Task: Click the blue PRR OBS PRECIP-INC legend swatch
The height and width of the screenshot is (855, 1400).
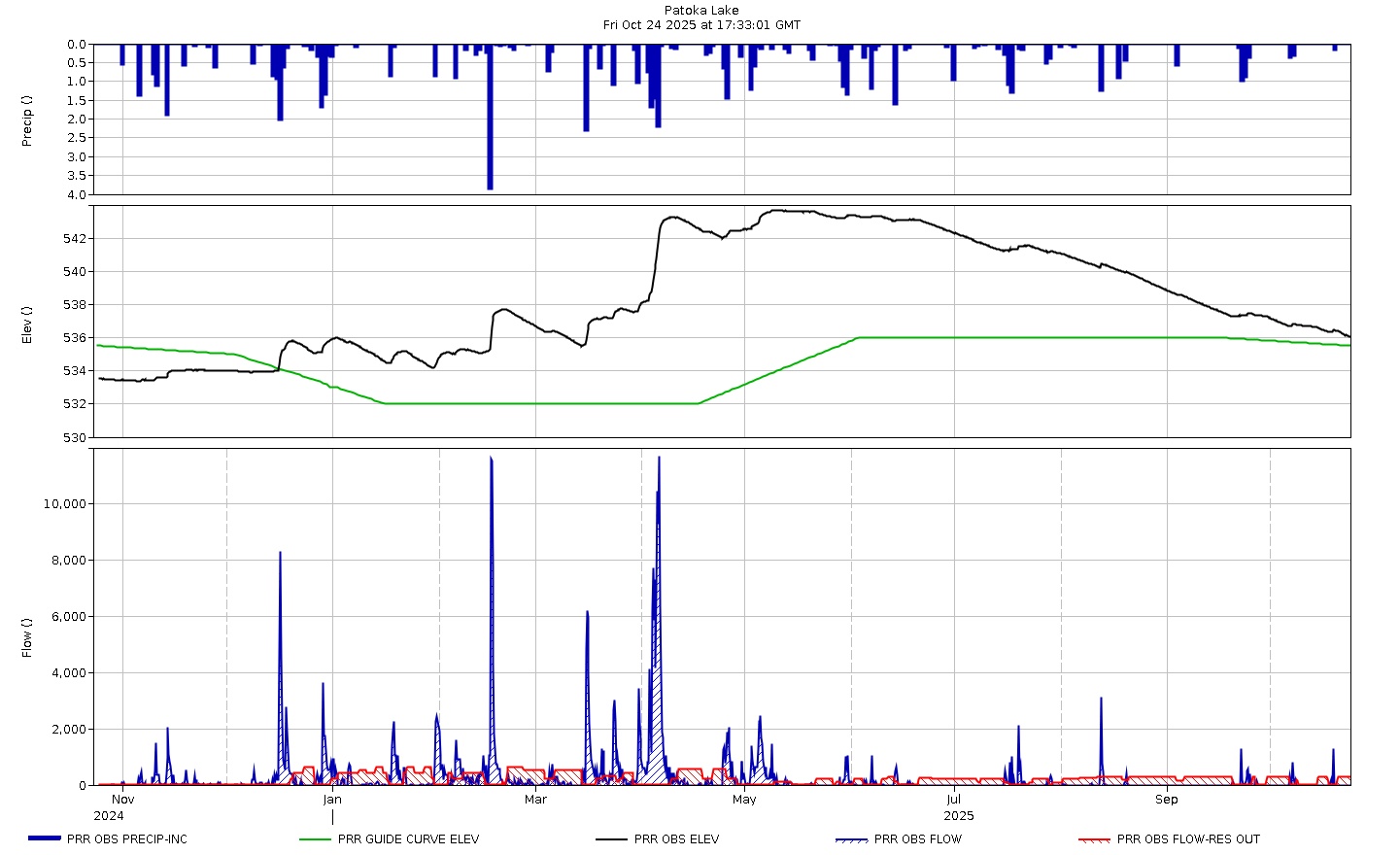Action: pos(45,838)
